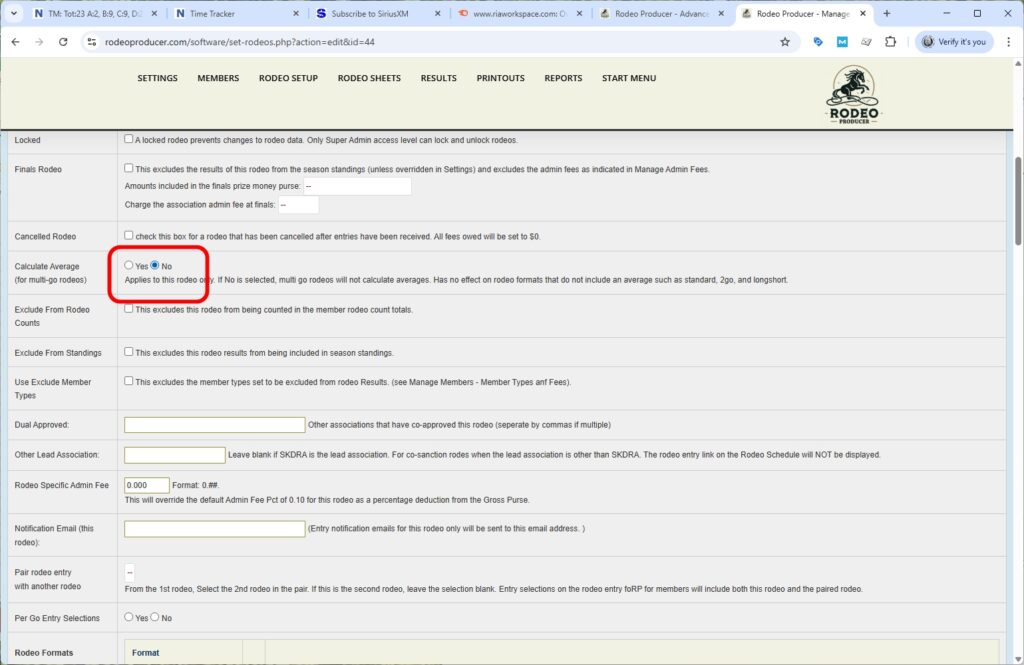The width and height of the screenshot is (1024, 665).
Task: Open the browser extensions puzzle icon
Action: pos(891,42)
